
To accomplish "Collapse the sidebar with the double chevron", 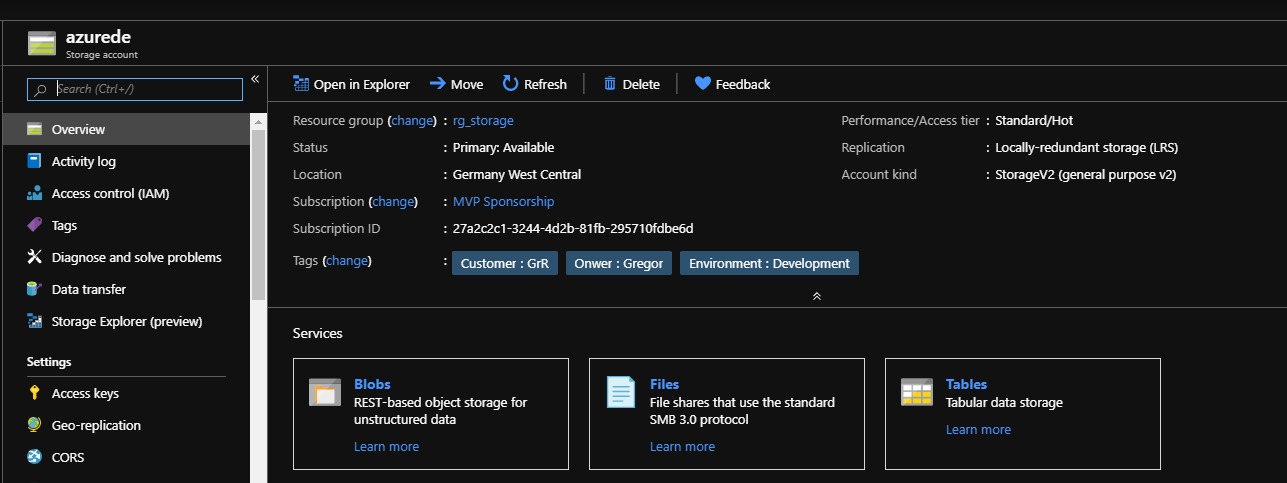I will [255, 79].
